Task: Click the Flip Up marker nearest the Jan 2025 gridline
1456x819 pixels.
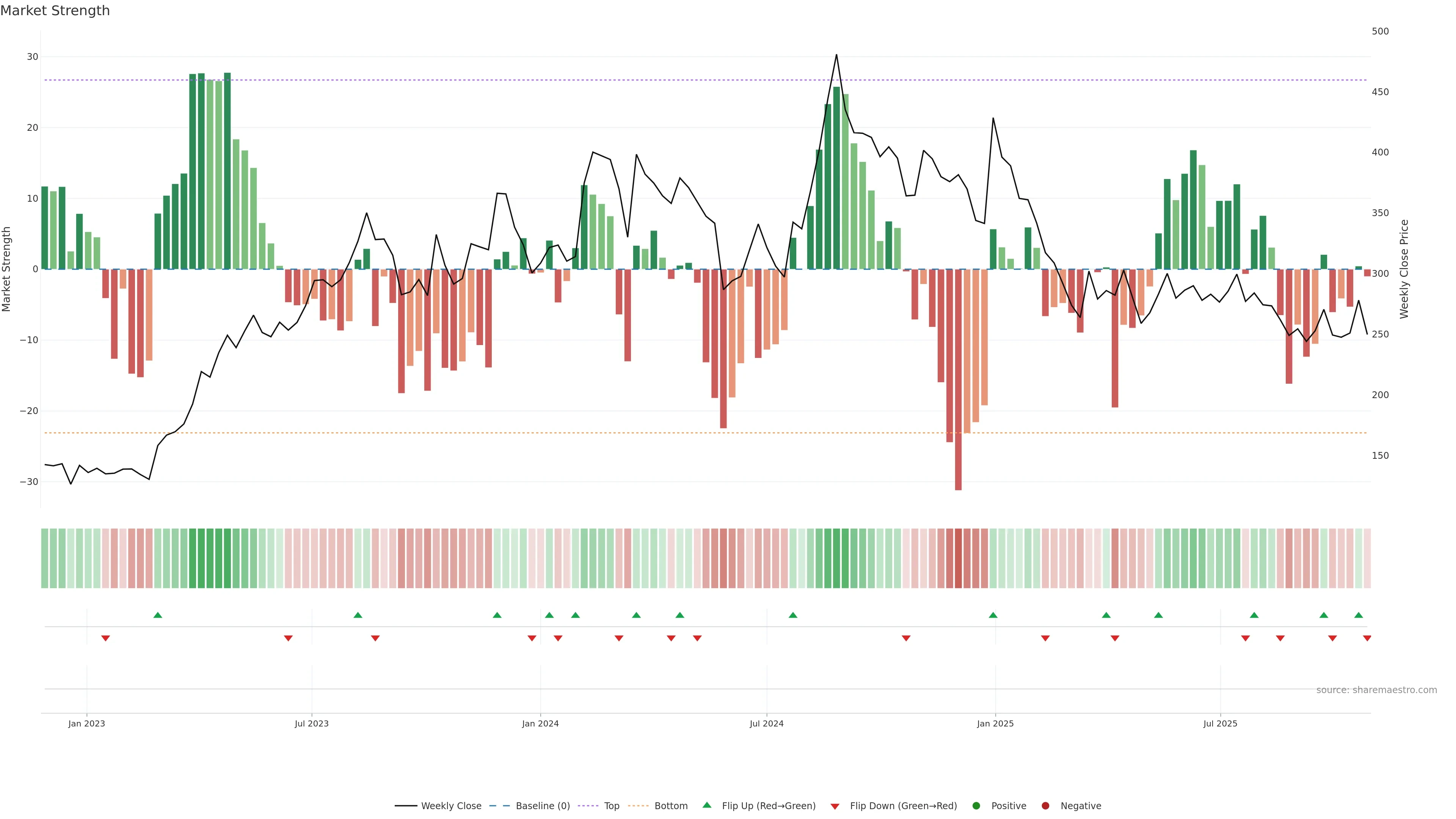Action: pos(993,615)
